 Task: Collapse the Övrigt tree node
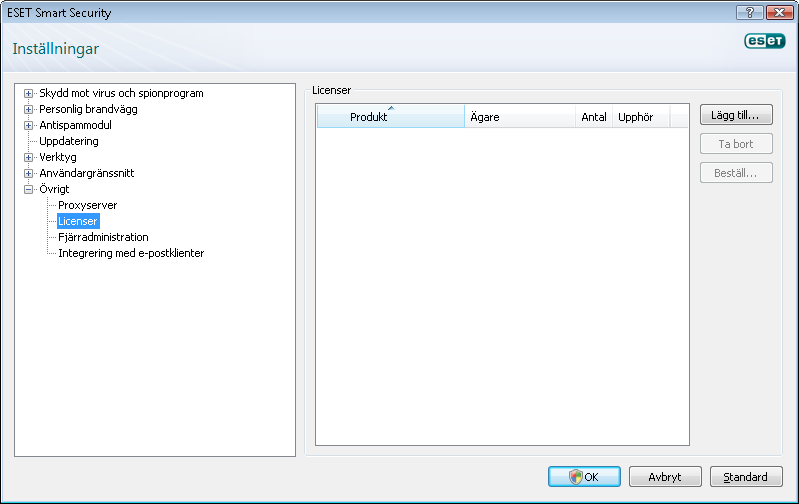point(29,189)
